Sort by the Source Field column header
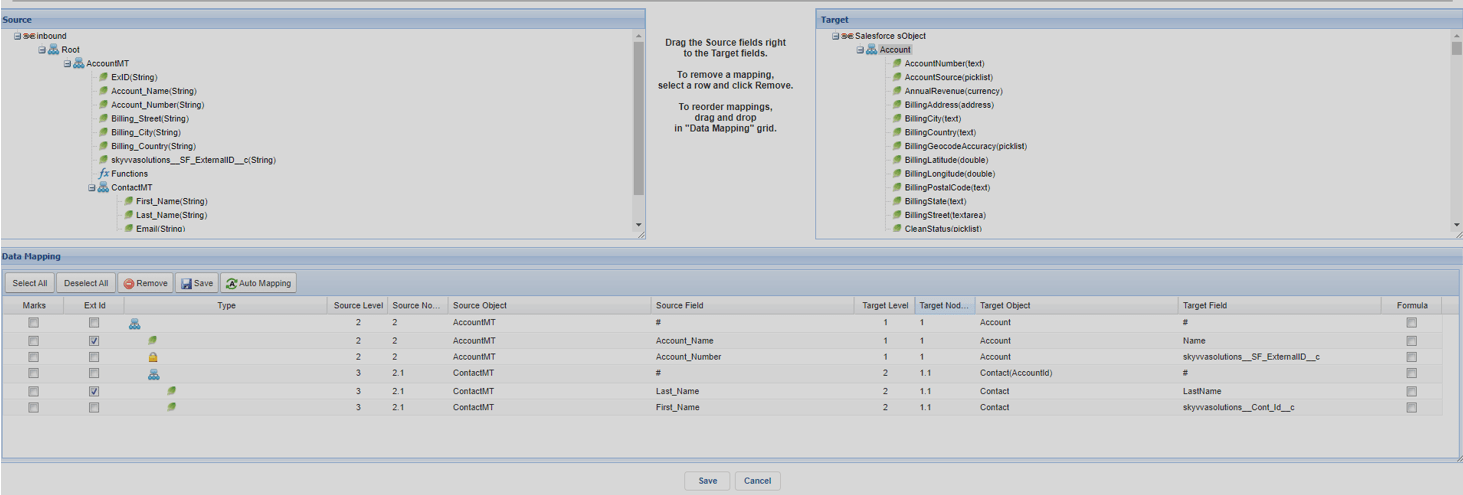Viewport: 1463px width, 495px height. coord(750,305)
